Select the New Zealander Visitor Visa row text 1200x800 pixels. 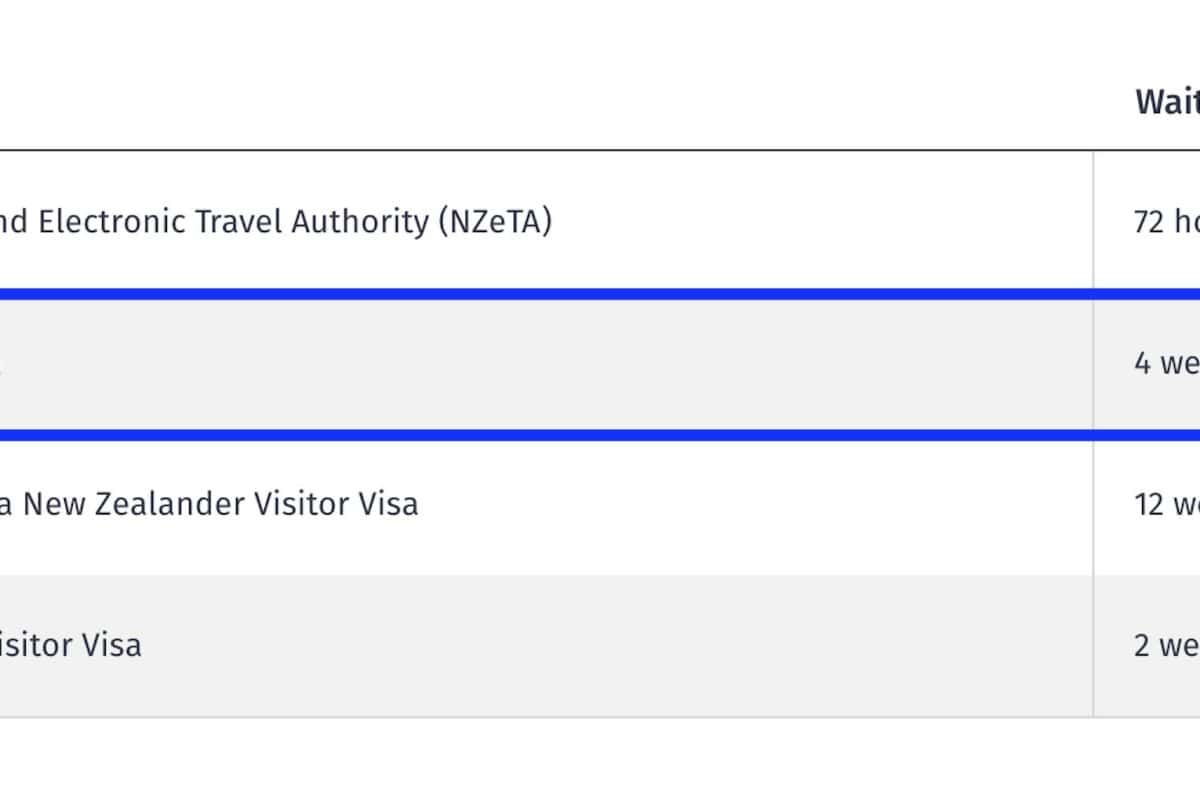pos(208,504)
